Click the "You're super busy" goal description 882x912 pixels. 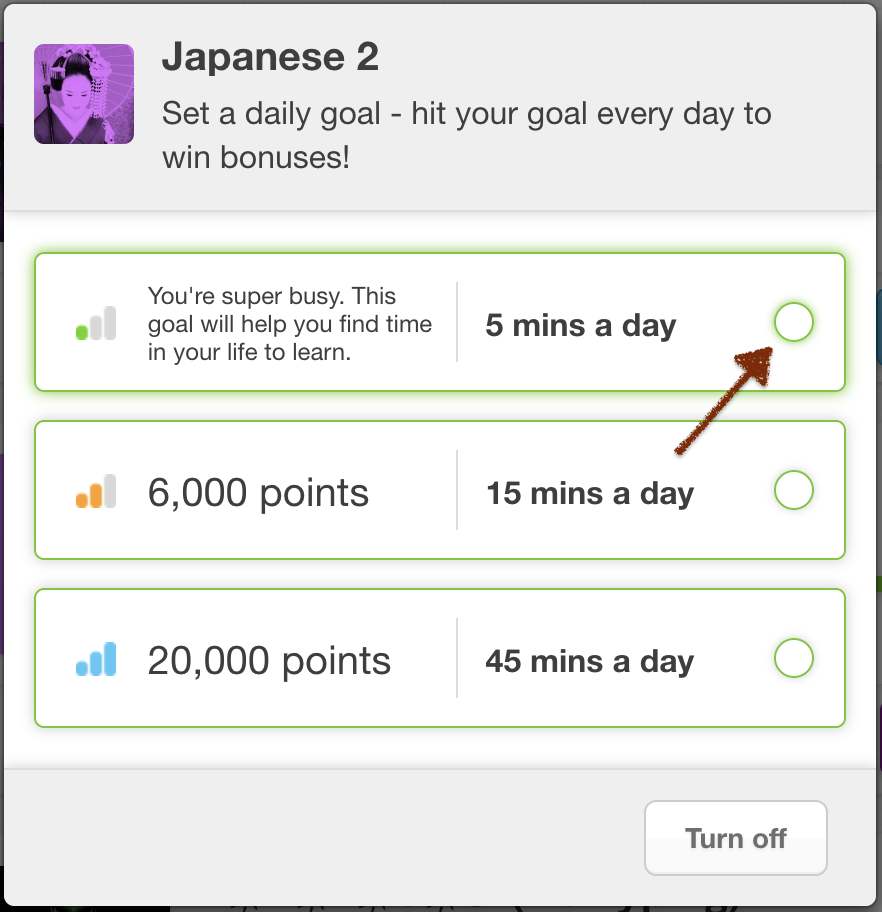point(290,324)
